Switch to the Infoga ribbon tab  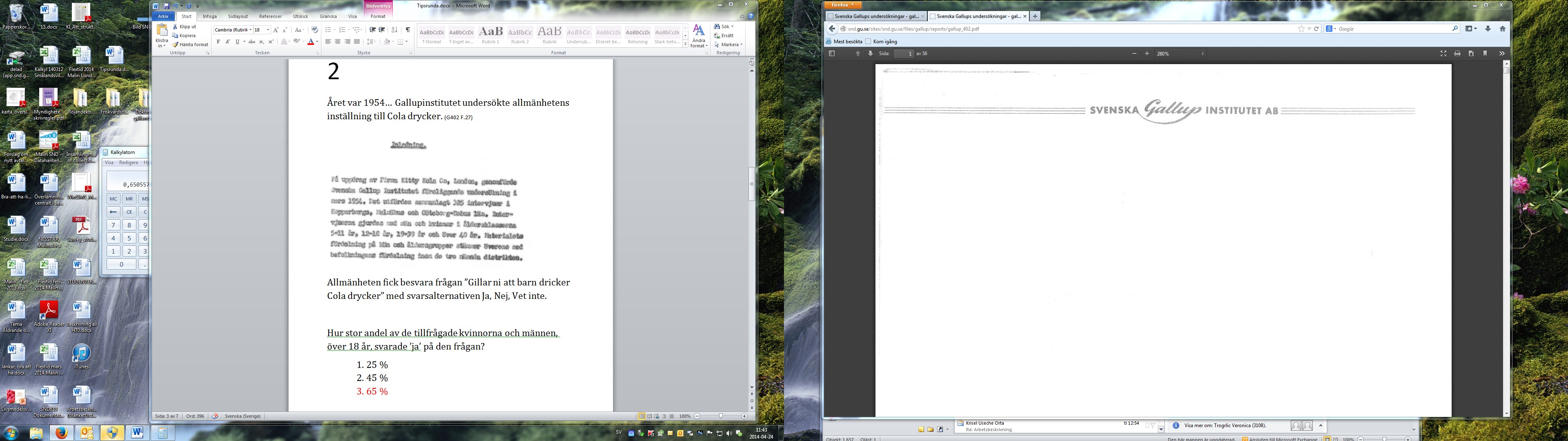[x=209, y=16]
